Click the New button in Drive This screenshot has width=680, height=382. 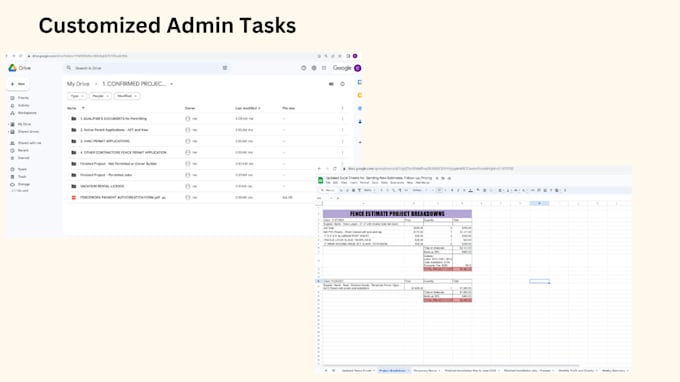(18, 84)
